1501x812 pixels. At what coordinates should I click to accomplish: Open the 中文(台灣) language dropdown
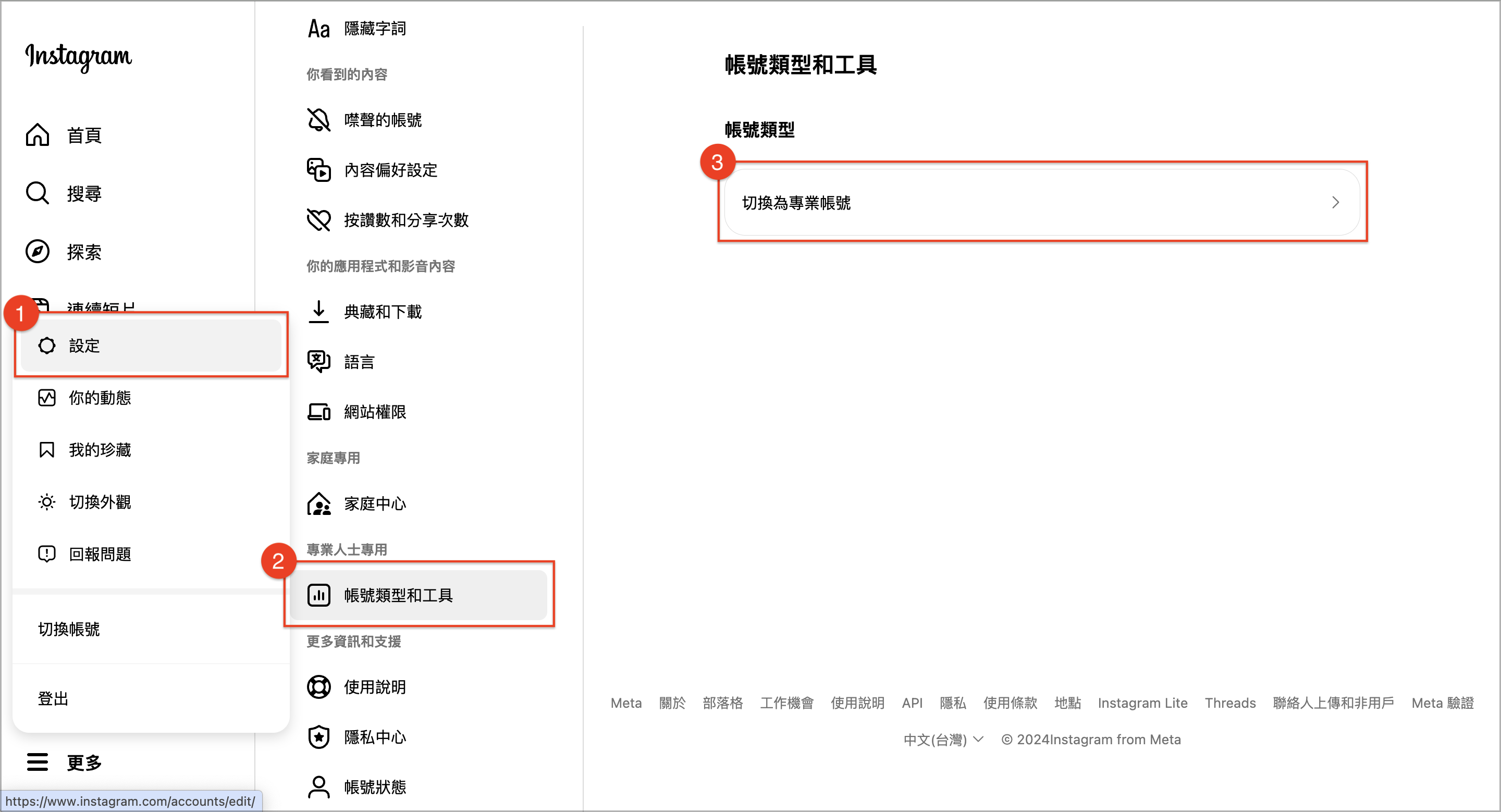coord(943,740)
